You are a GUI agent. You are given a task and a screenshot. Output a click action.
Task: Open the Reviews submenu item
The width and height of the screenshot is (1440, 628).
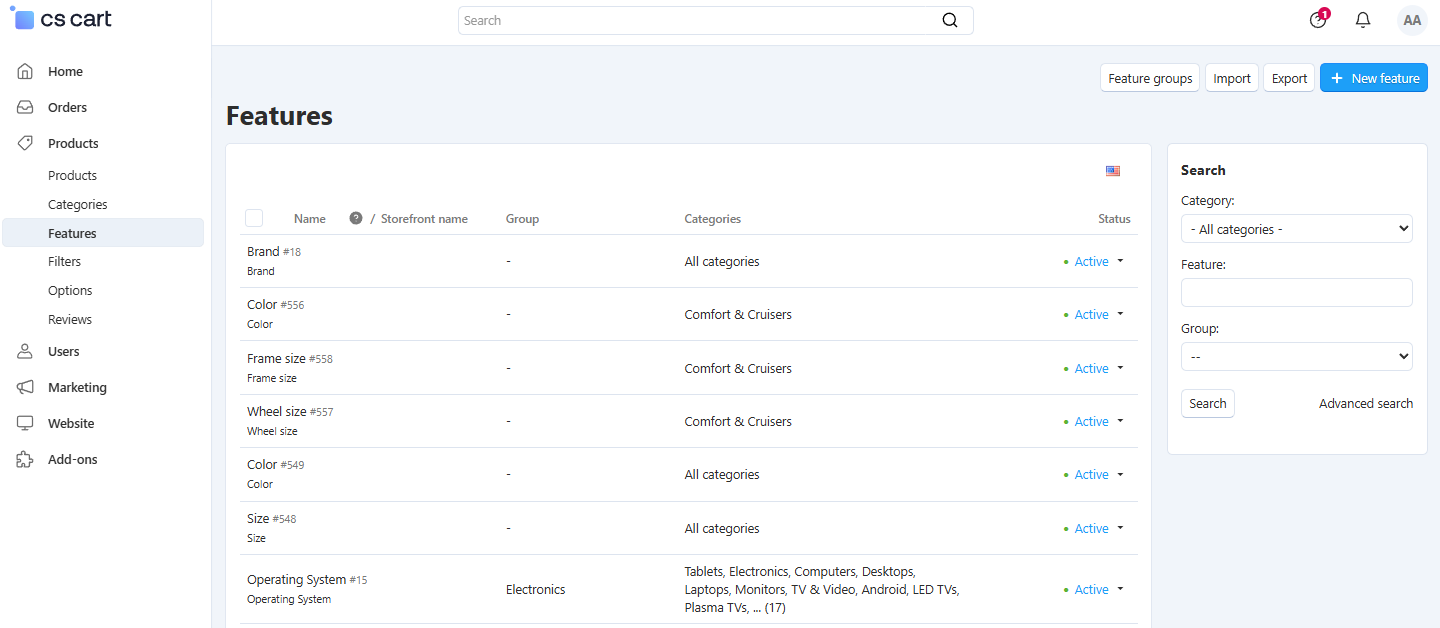click(70, 319)
